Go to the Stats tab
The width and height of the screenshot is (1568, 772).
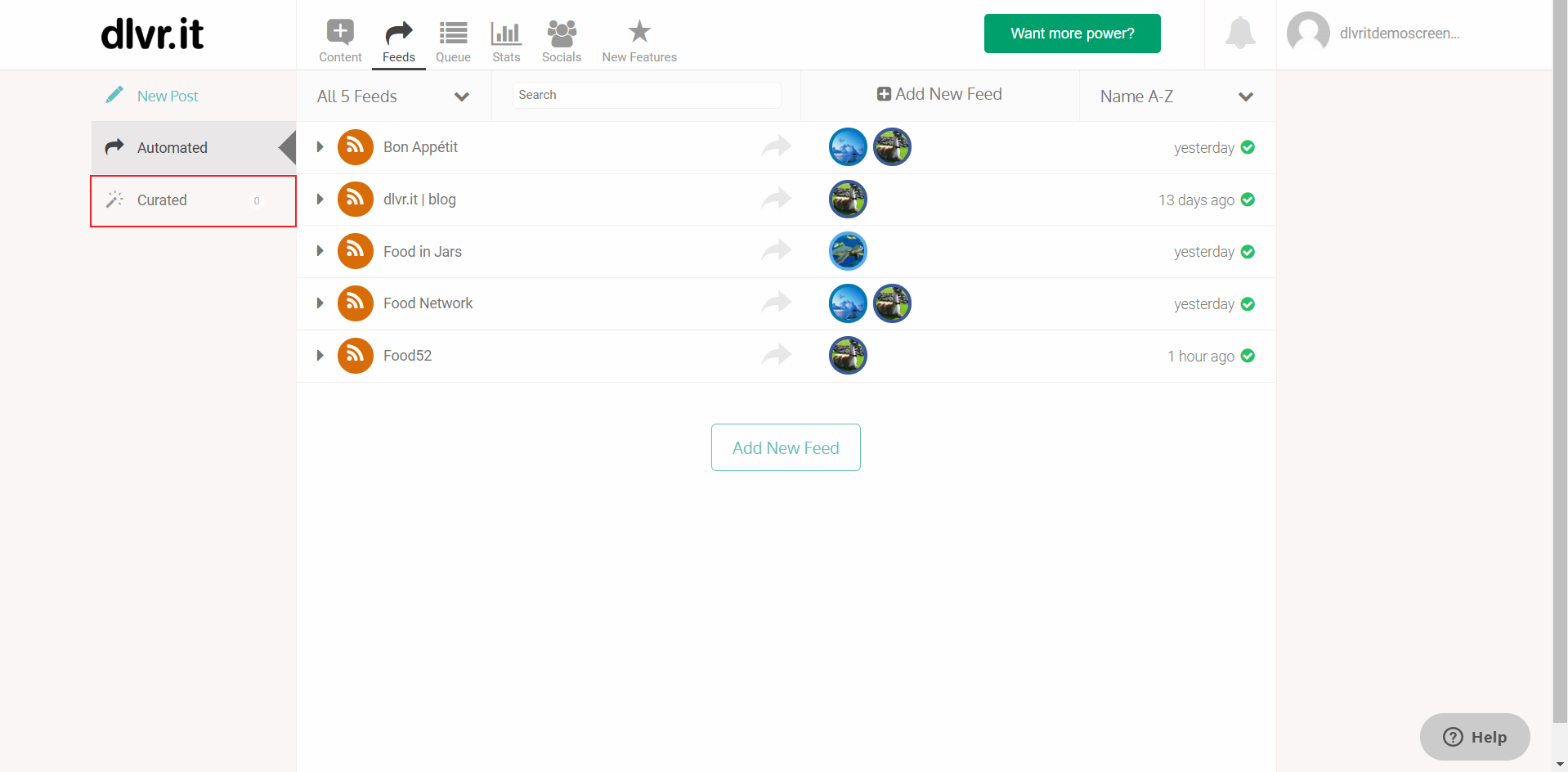pyautogui.click(x=506, y=41)
